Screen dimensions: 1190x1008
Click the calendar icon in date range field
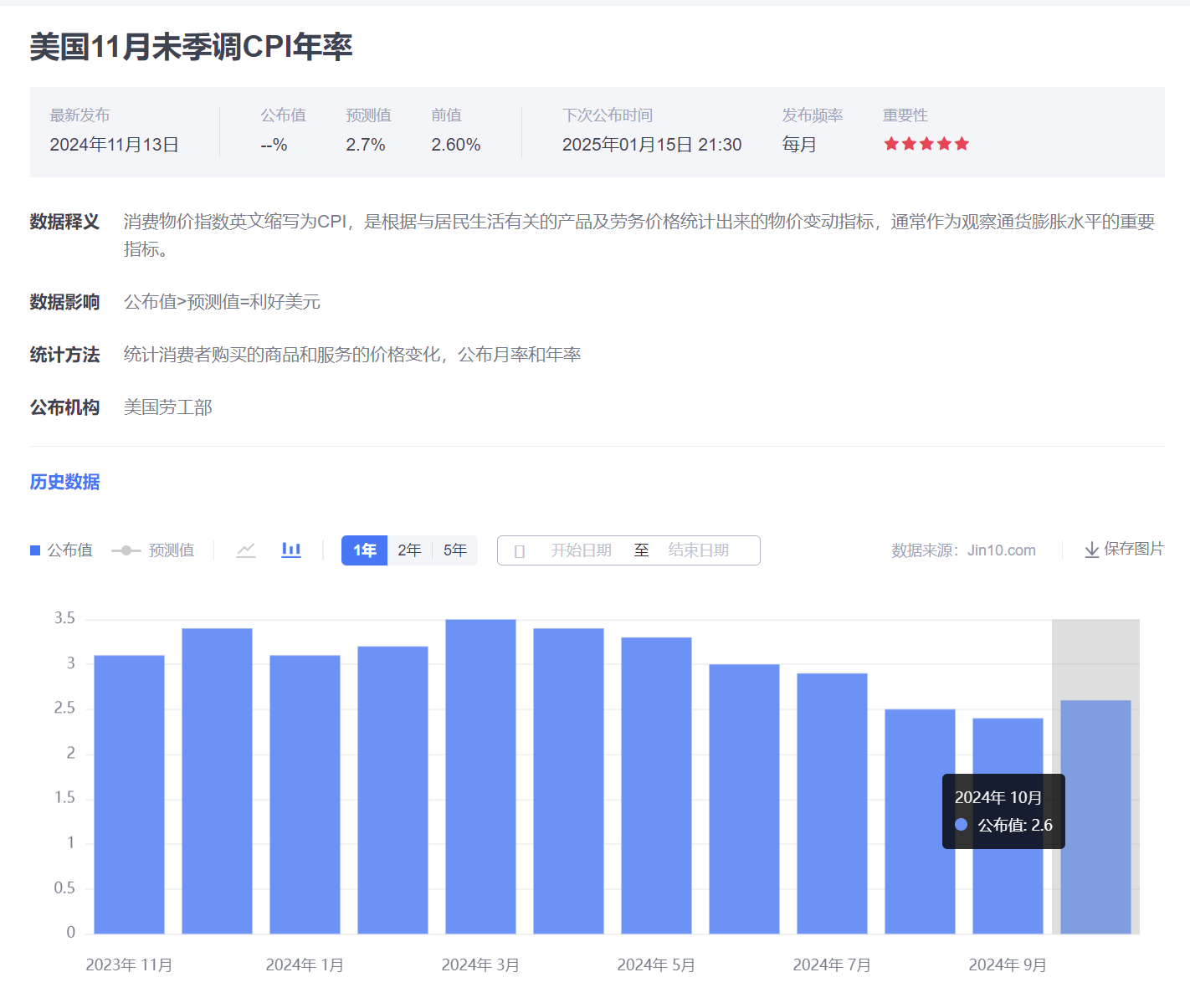tap(520, 551)
